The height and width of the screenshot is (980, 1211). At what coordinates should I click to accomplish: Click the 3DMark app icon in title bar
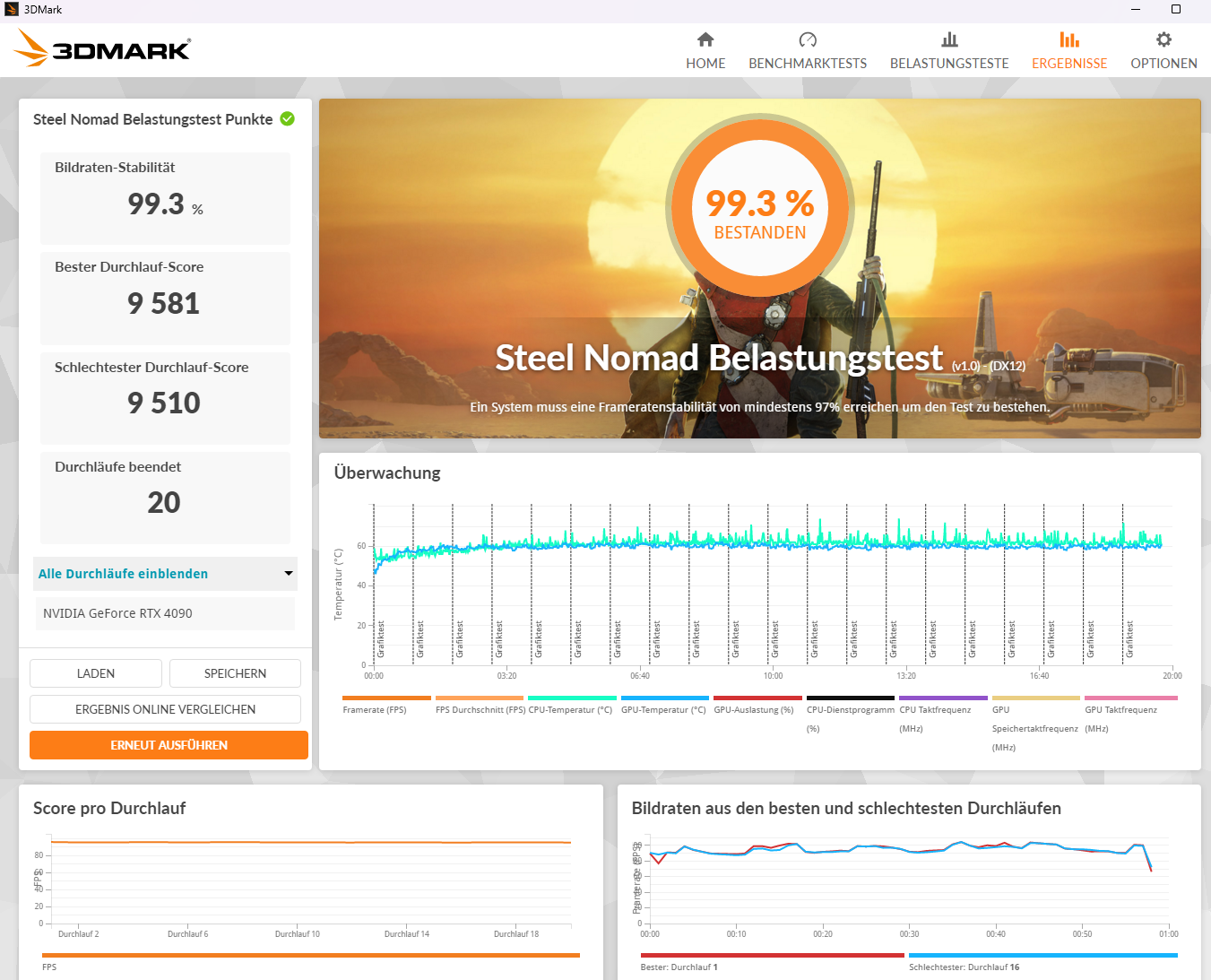pyautogui.click(x=12, y=10)
